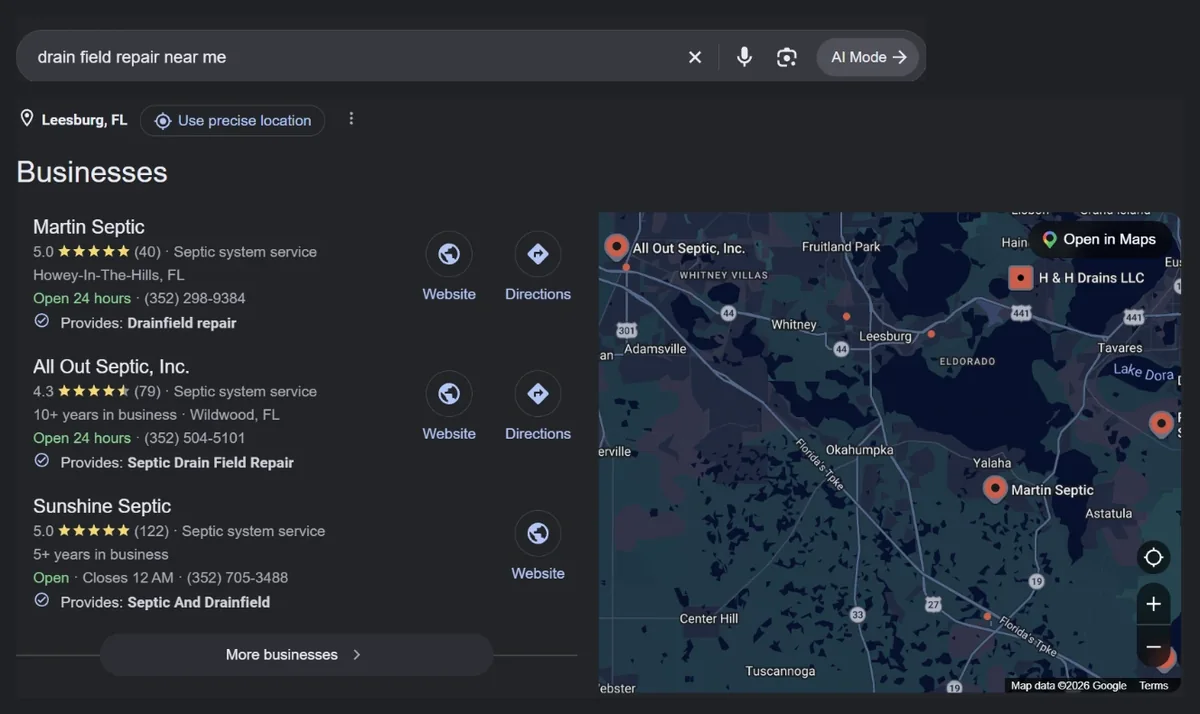1200x714 pixels.
Task: Select H & H Drains LLC map marker
Action: 1020,277
